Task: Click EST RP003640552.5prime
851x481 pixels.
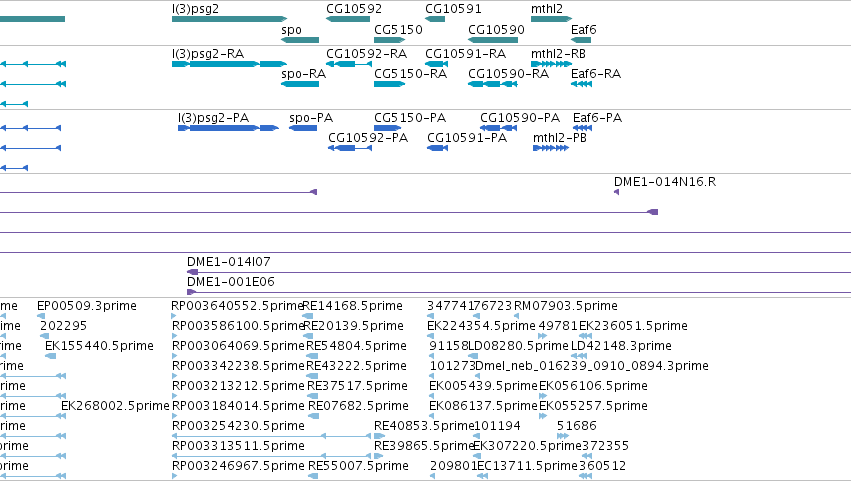Action: click(x=237, y=306)
